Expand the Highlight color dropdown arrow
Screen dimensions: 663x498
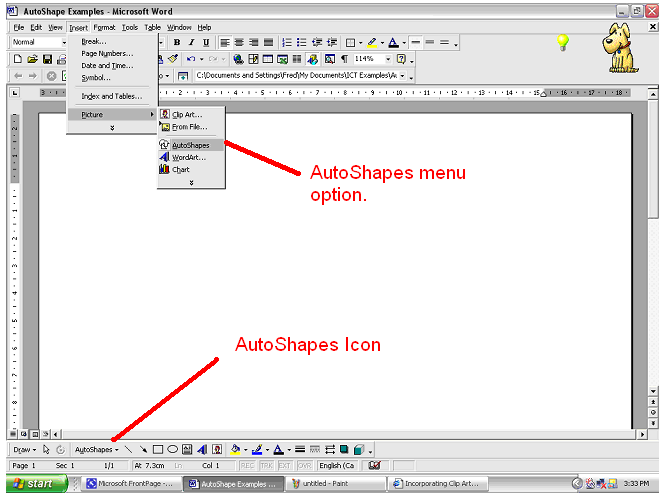[382, 43]
